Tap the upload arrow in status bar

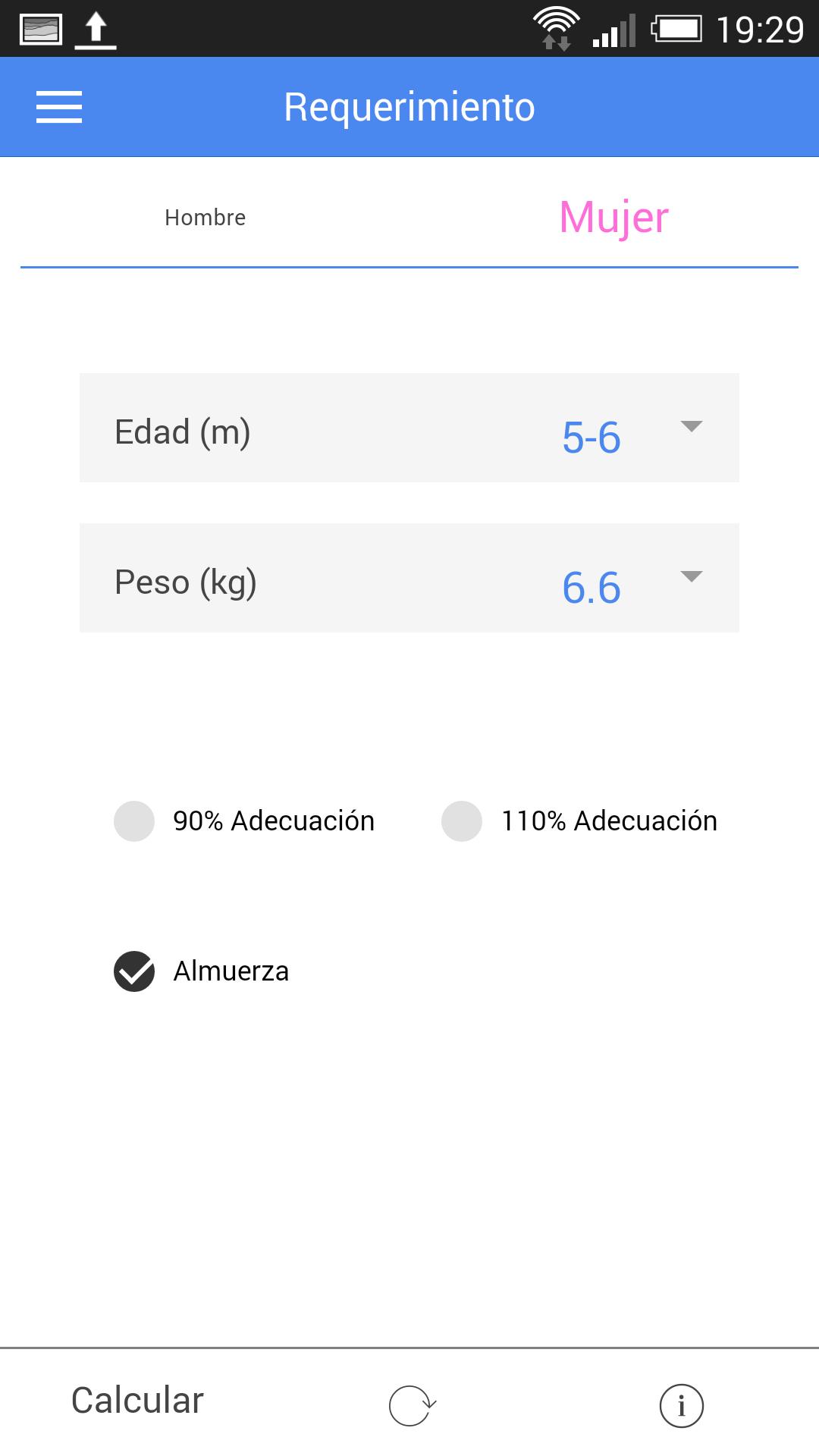pyautogui.click(x=96, y=30)
